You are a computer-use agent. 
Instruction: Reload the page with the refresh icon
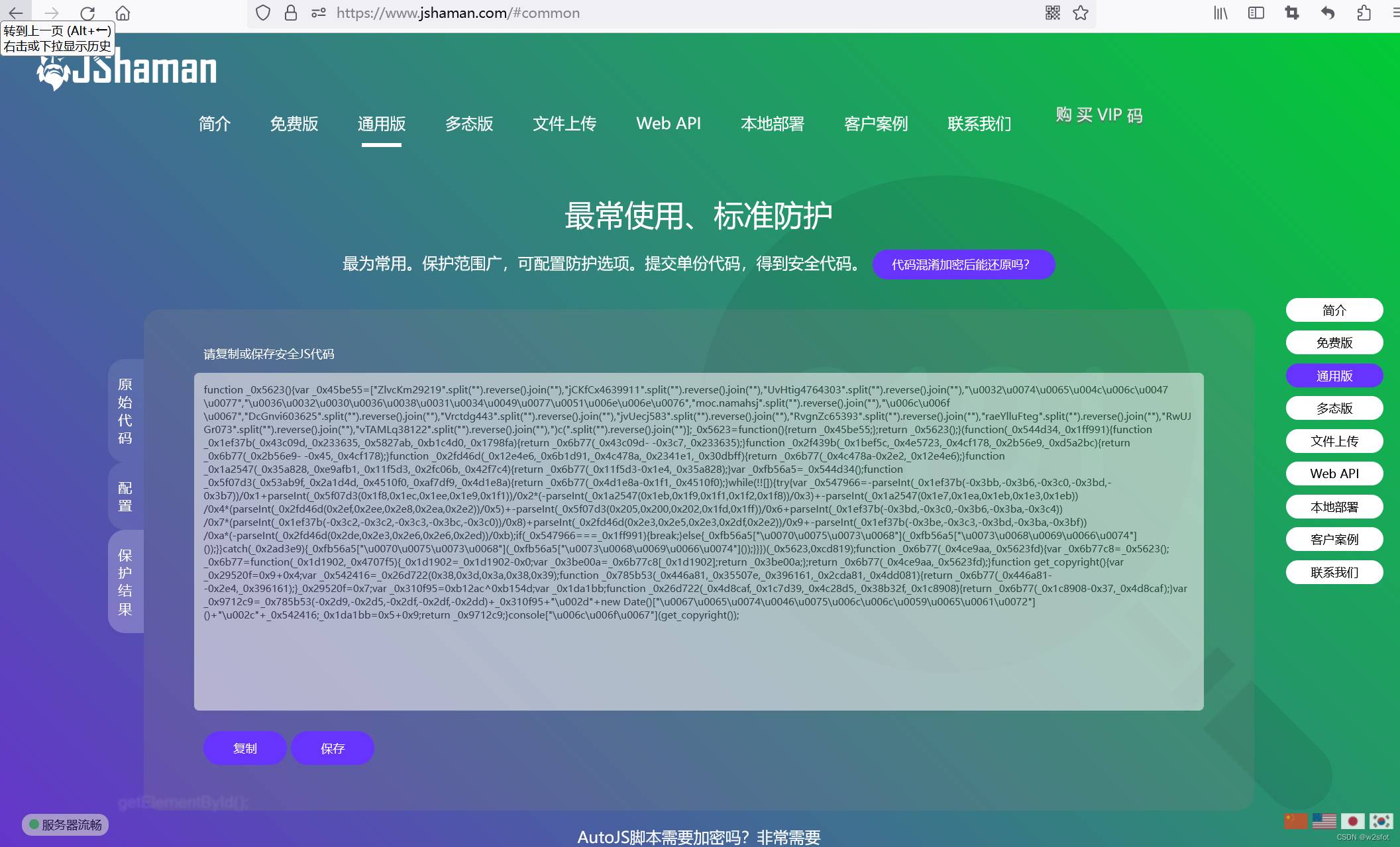click(x=87, y=13)
